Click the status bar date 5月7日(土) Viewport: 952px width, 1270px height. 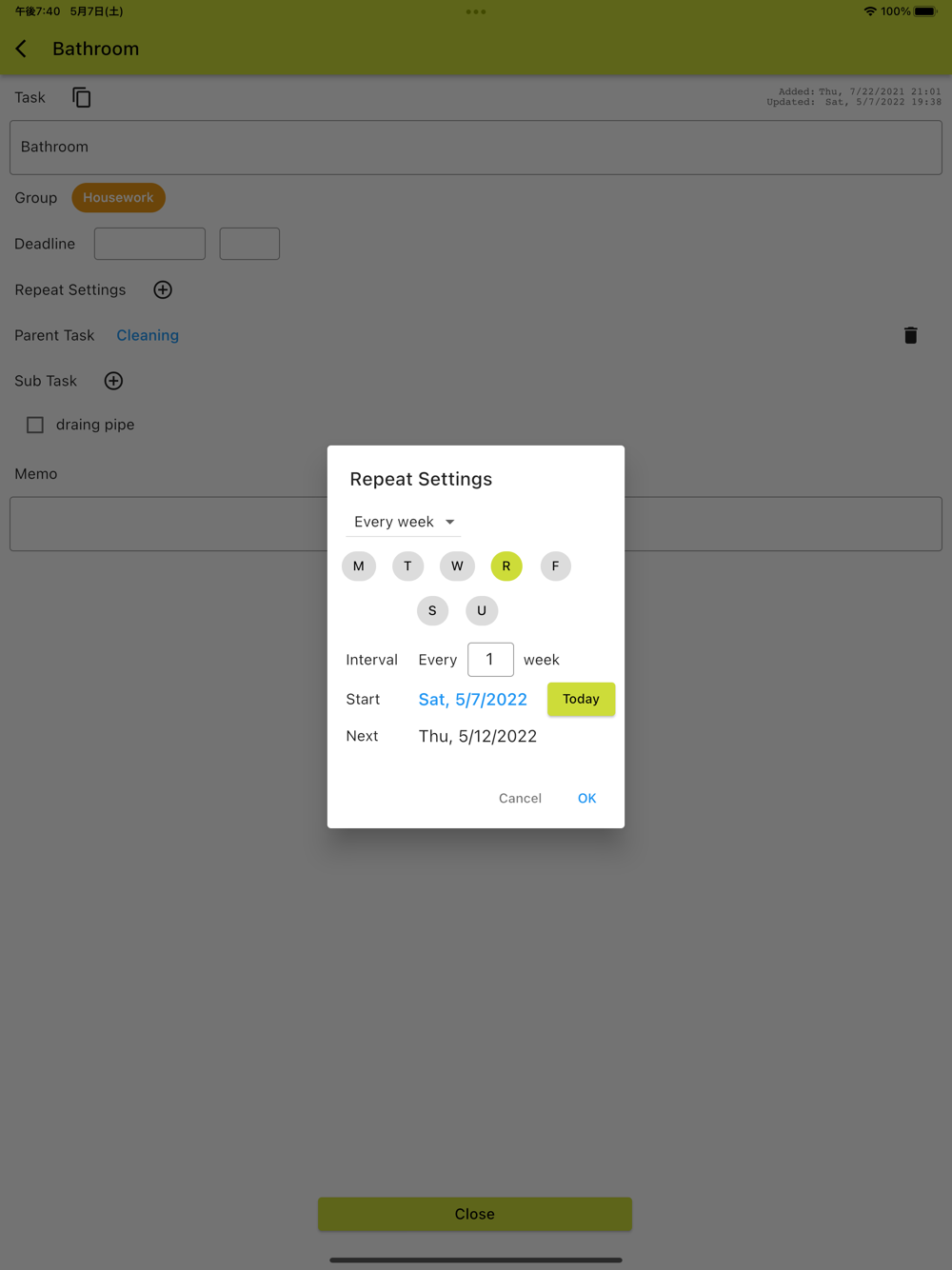96,11
